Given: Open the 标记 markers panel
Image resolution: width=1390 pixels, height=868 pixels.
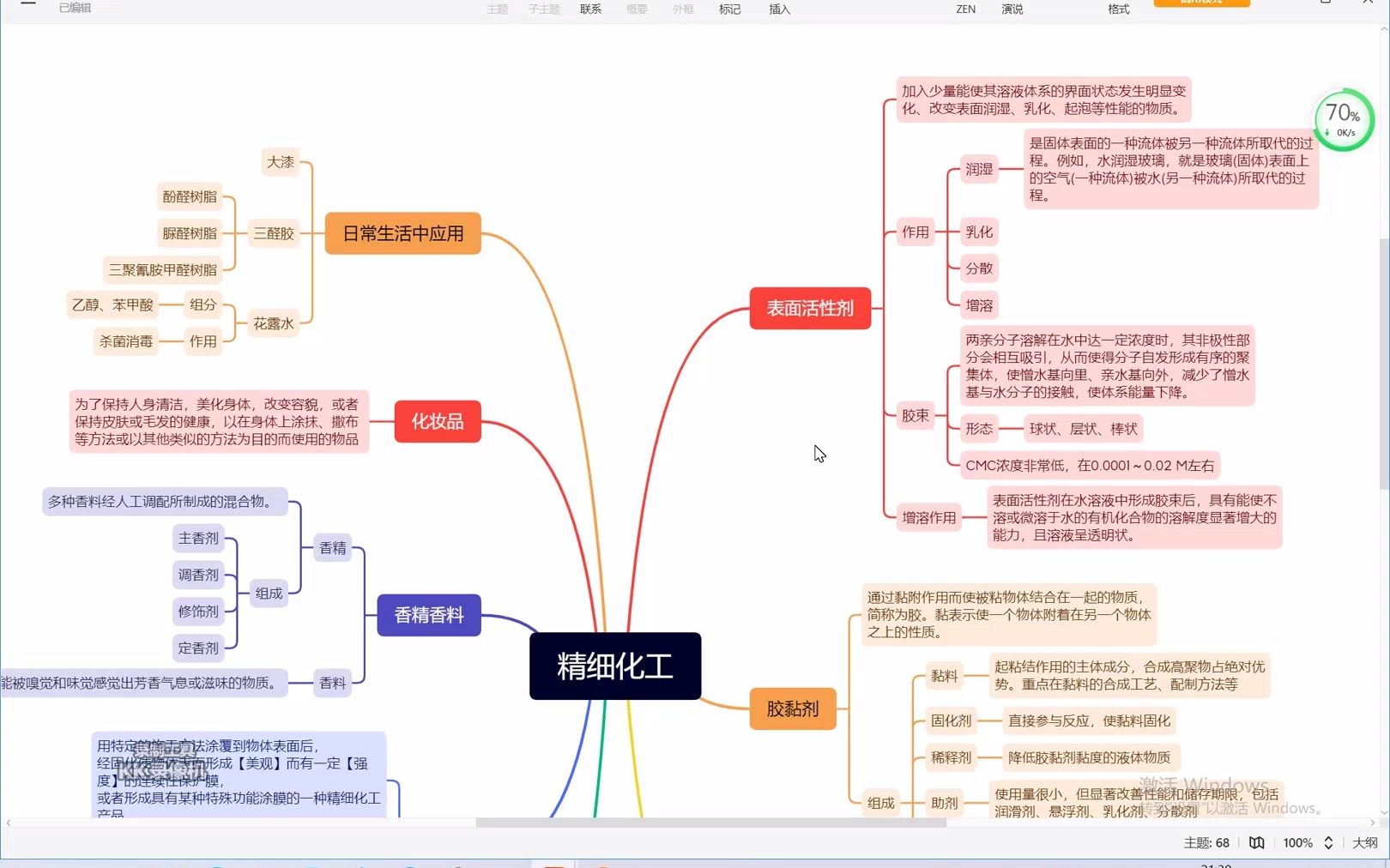Looking at the screenshot, I should tap(729, 9).
